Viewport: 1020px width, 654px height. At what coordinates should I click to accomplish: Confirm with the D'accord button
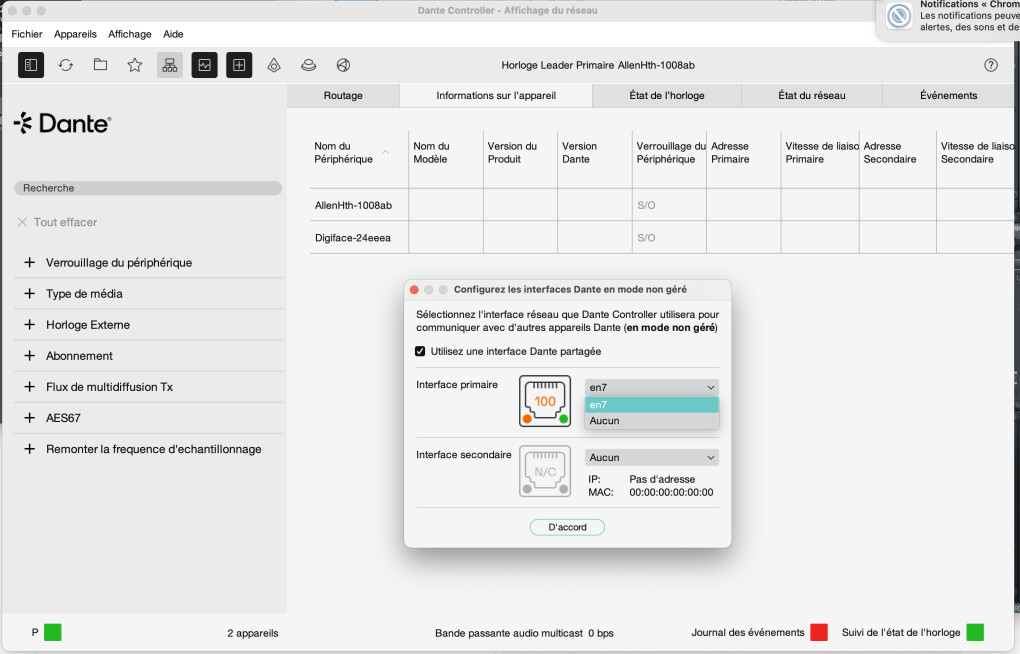567,527
